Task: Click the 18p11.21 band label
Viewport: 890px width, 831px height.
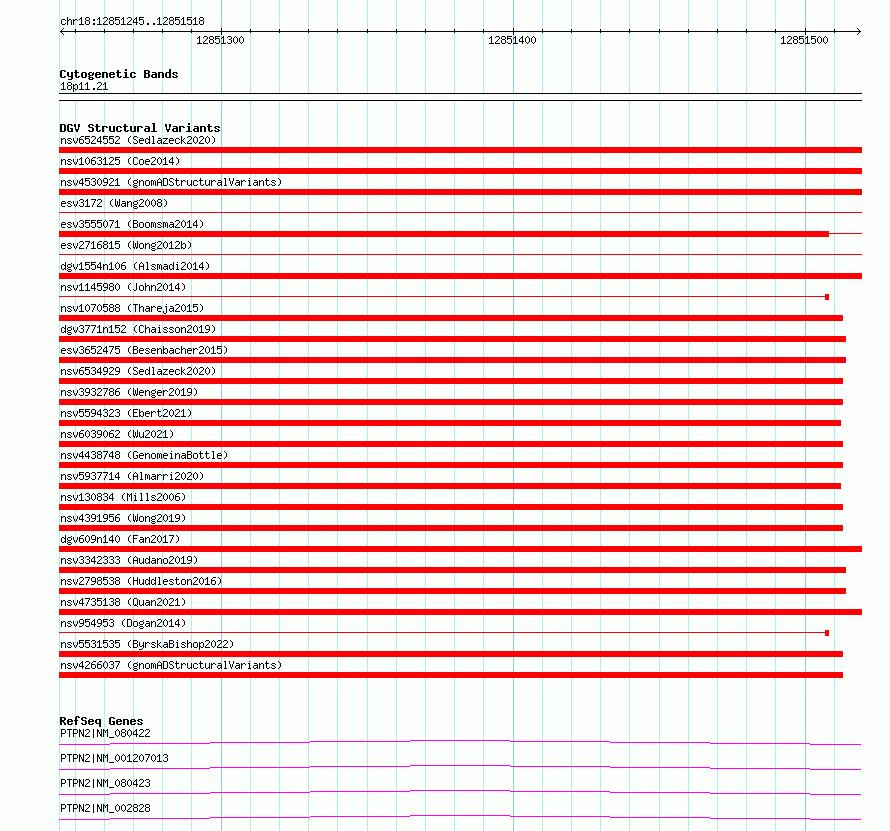Action: (84, 86)
